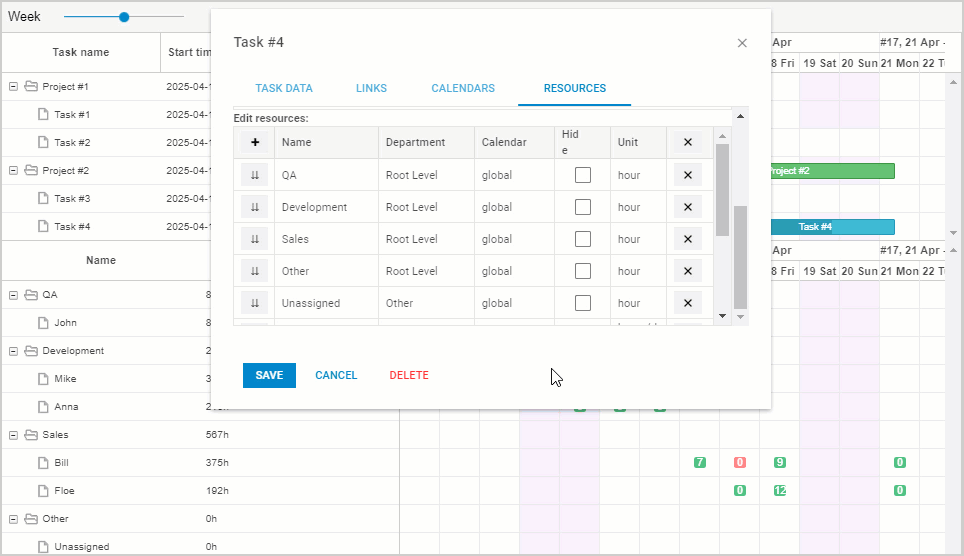Collapse the Sales resource group
Screen dimensions: 964x556
pos(13,435)
